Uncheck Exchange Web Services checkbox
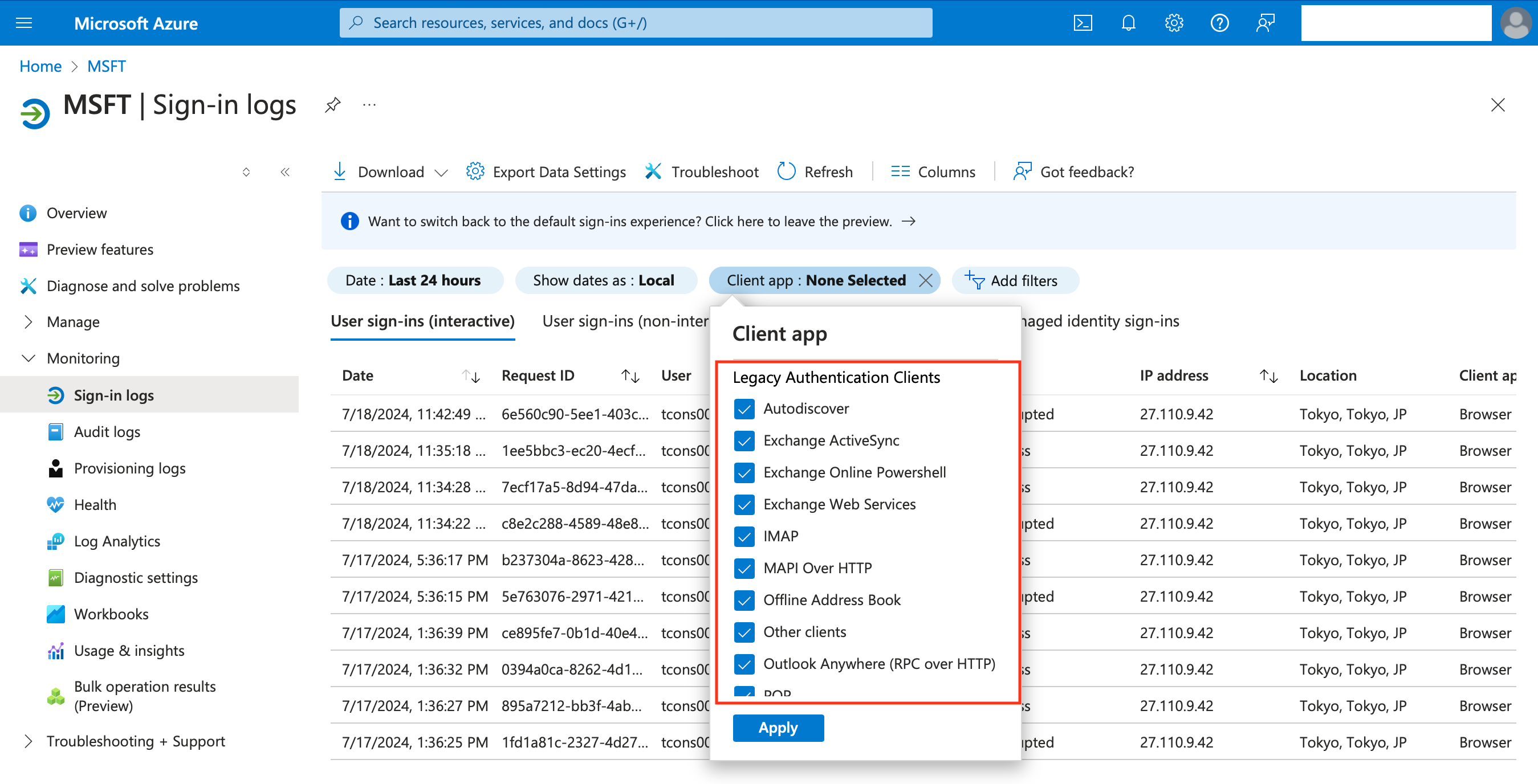Viewport: 1538px width, 784px height. pyautogui.click(x=744, y=504)
